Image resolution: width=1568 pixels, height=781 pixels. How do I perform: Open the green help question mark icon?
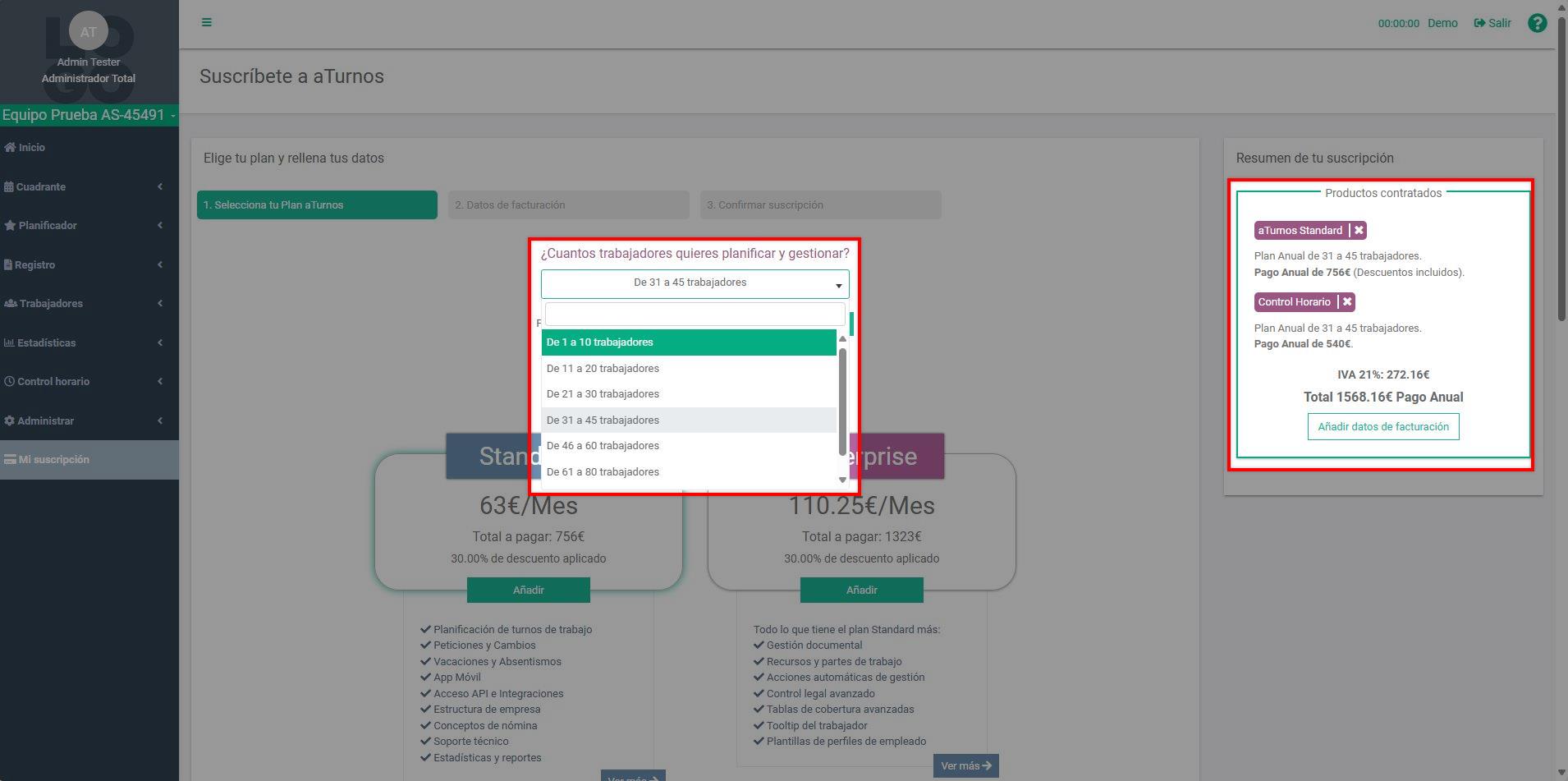1537,23
